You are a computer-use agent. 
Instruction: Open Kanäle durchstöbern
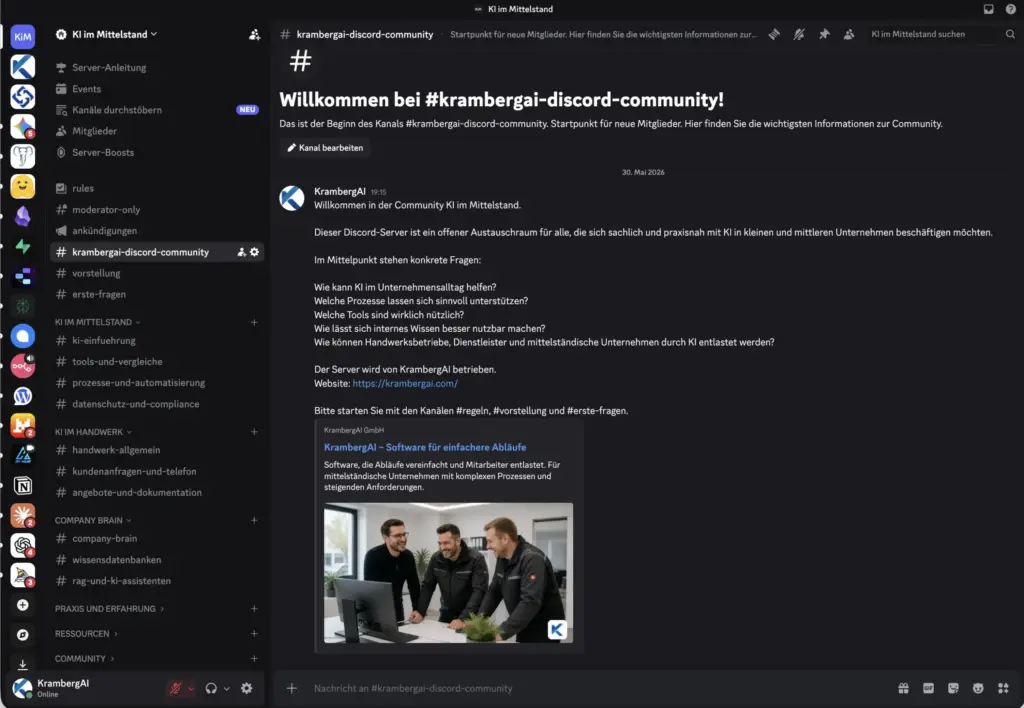coord(157,110)
